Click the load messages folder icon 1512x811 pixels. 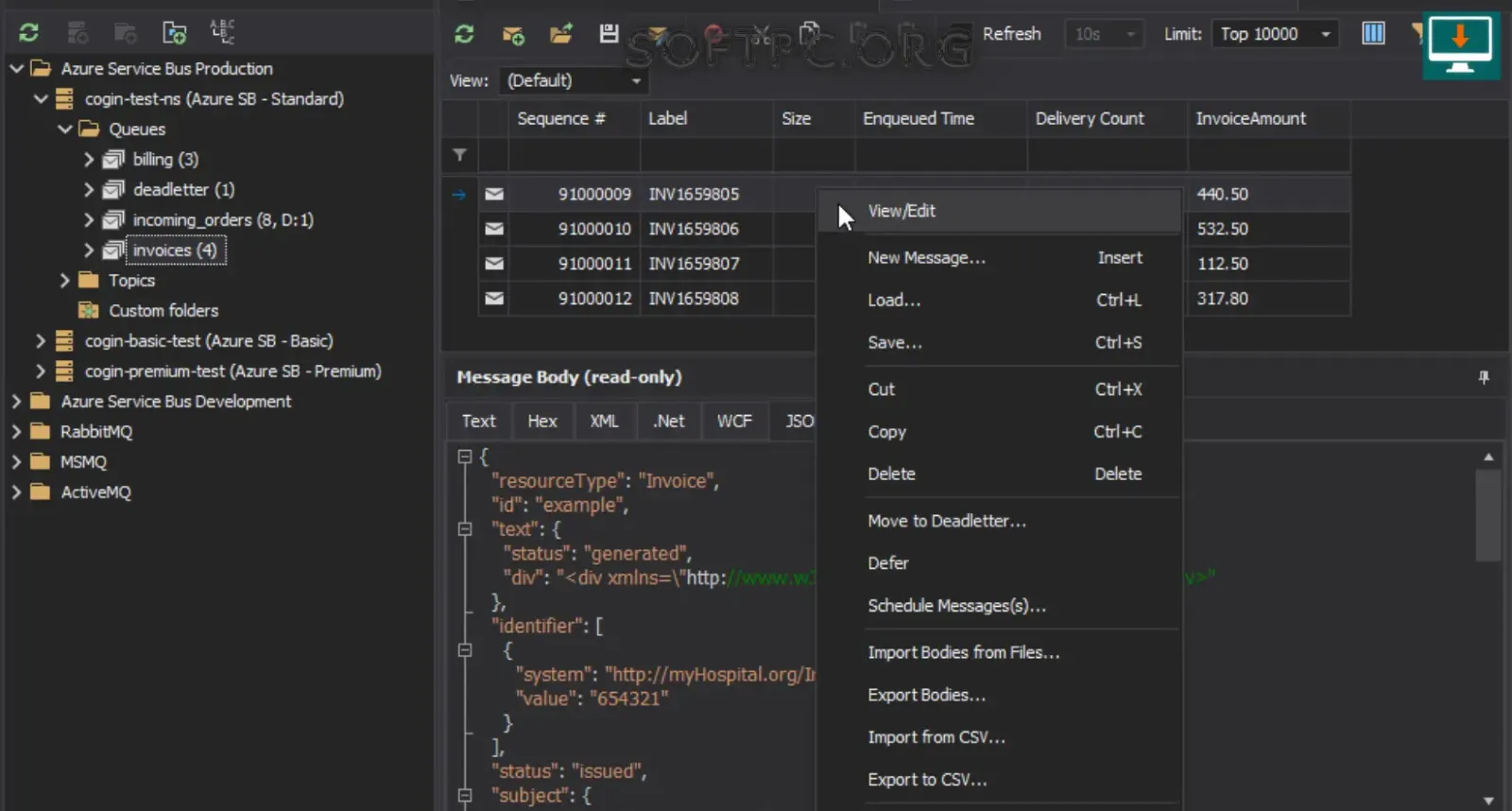[x=561, y=34]
